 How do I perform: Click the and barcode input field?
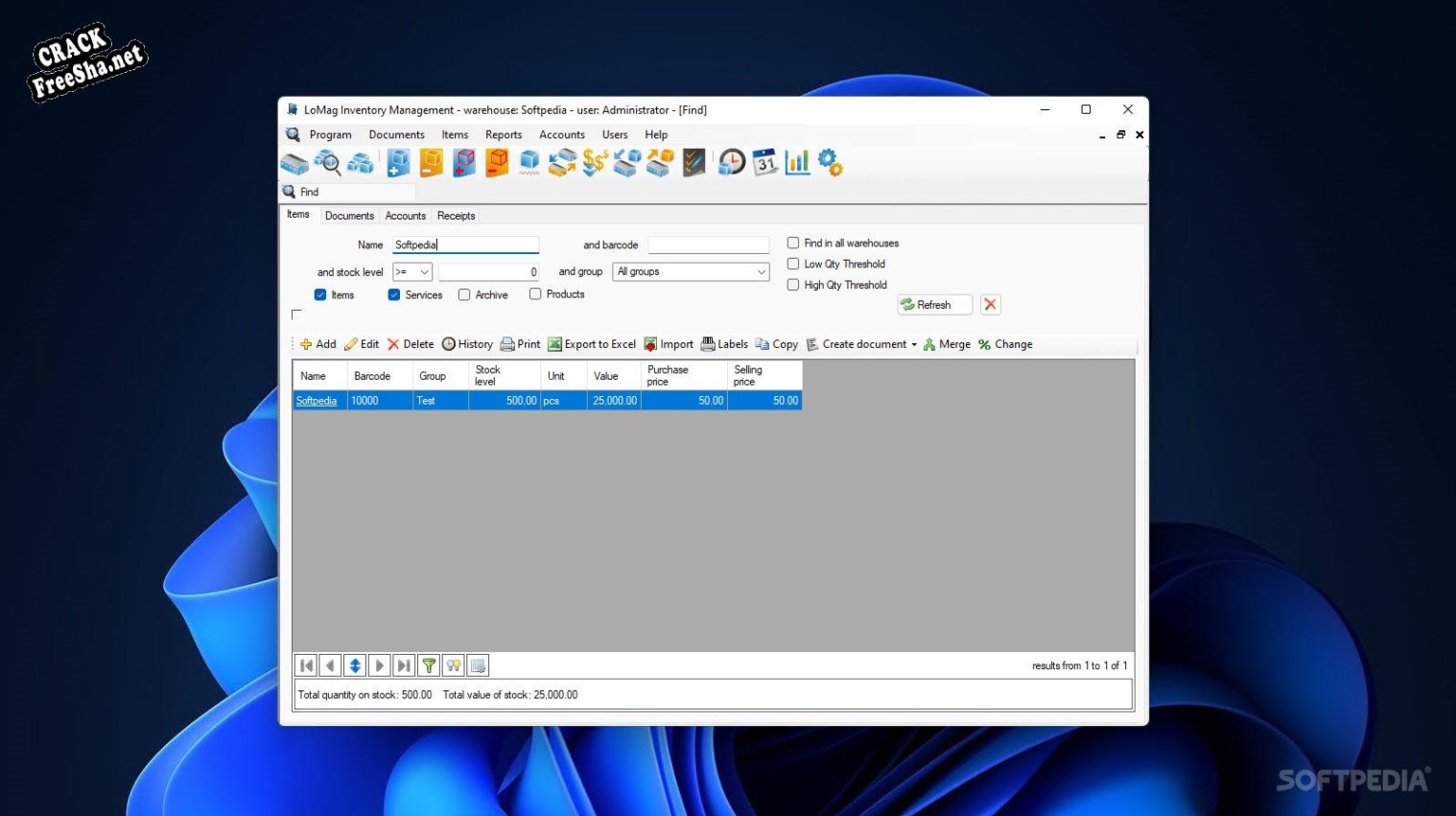coord(708,245)
